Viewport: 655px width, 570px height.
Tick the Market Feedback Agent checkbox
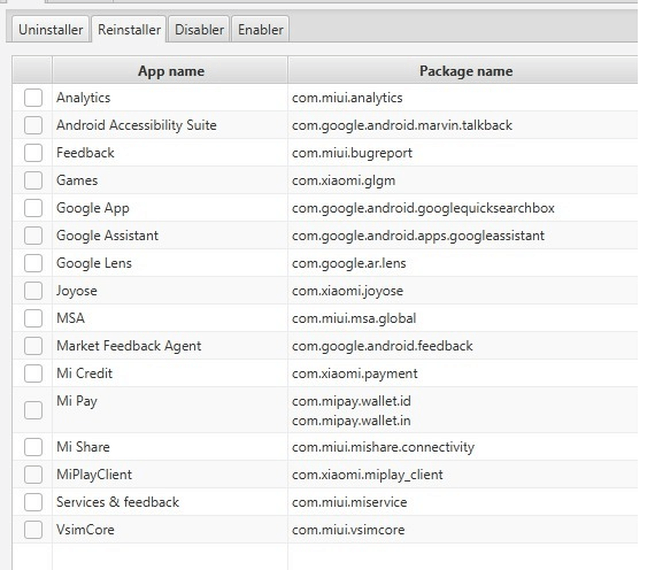(33, 346)
